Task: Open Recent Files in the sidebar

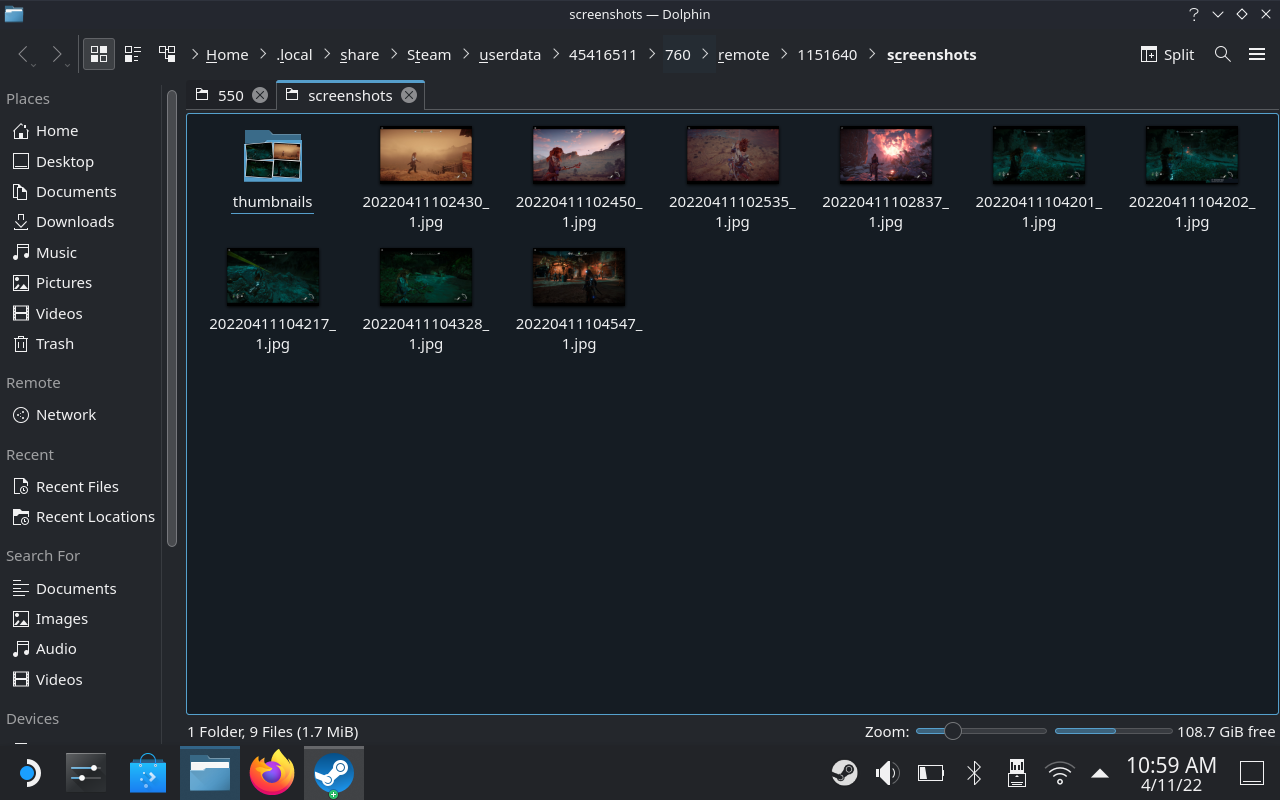Action: [77, 486]
